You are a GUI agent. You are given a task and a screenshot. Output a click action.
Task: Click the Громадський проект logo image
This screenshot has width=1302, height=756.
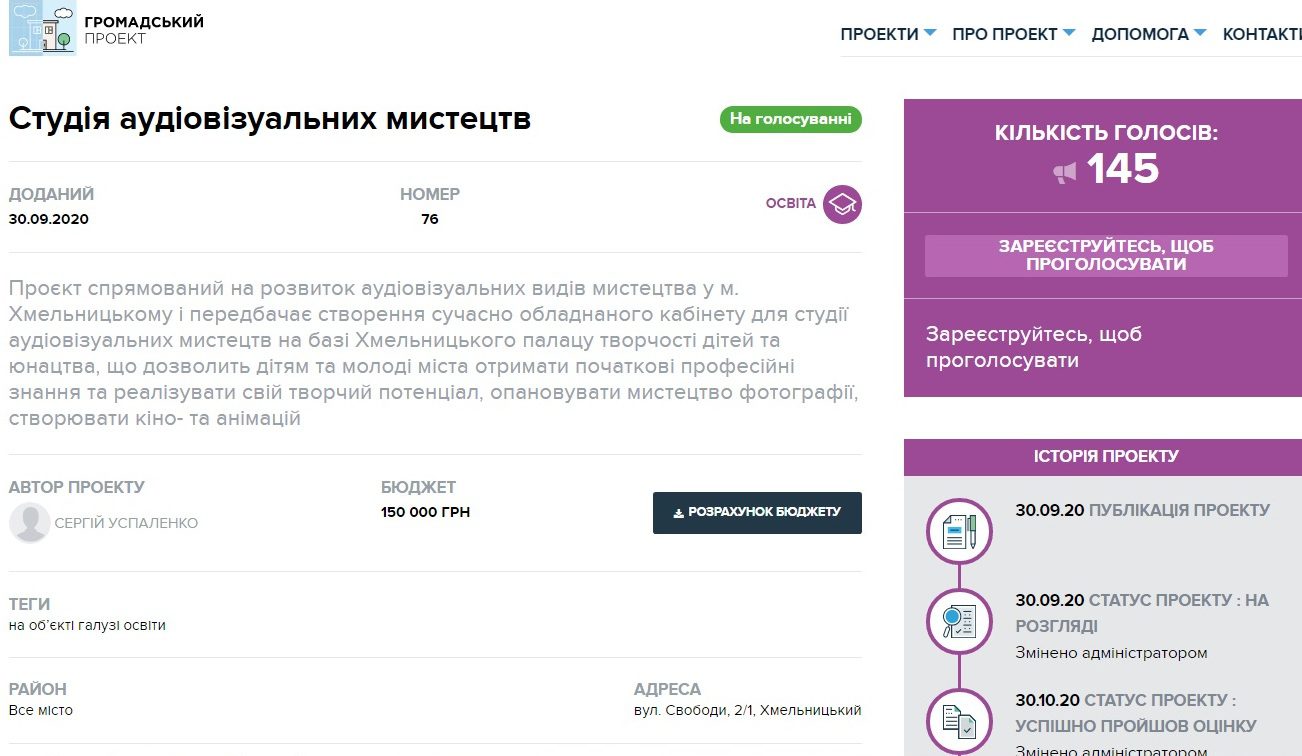point(42,29)
